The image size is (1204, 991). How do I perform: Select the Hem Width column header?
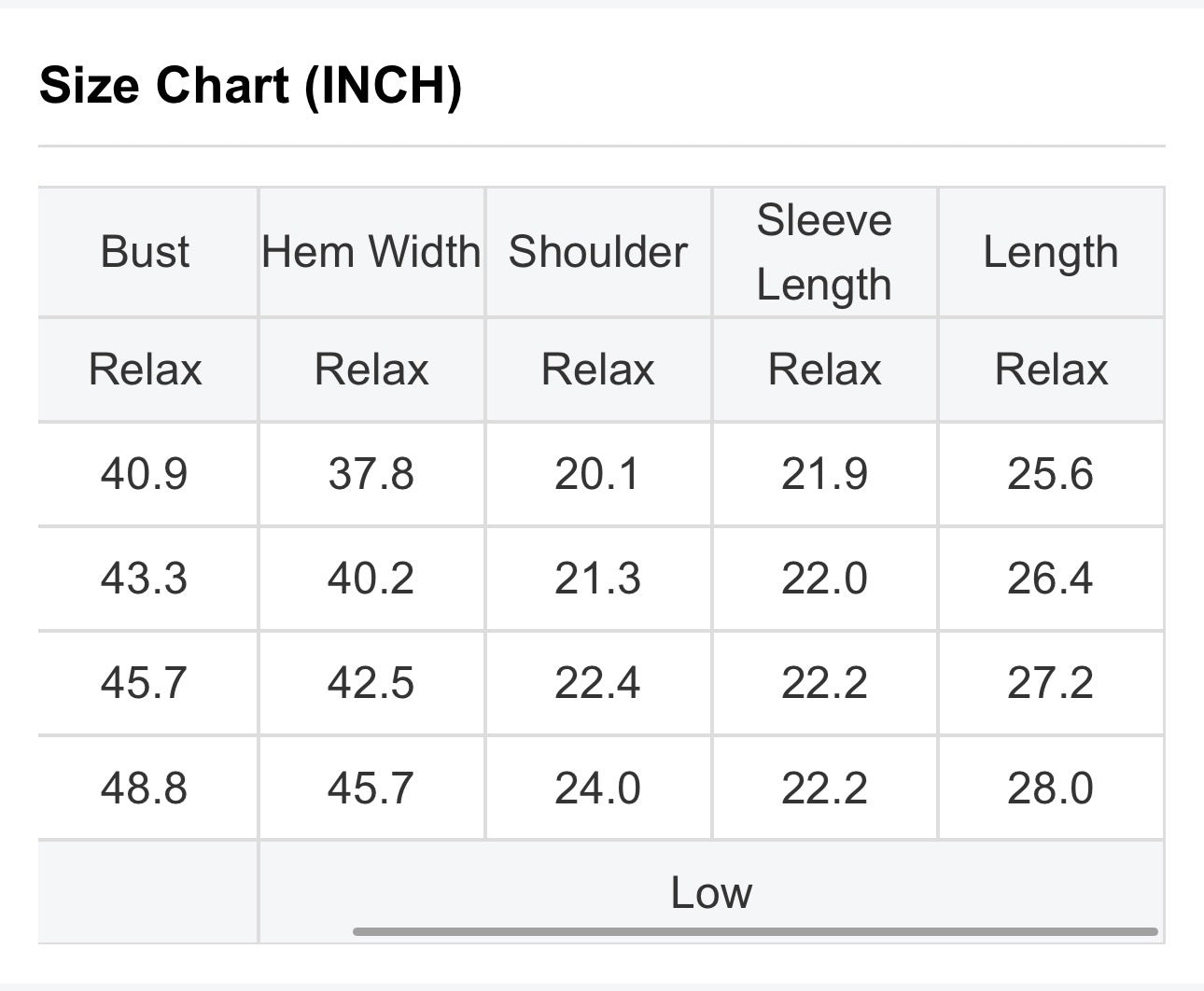[x=371, y=252]
